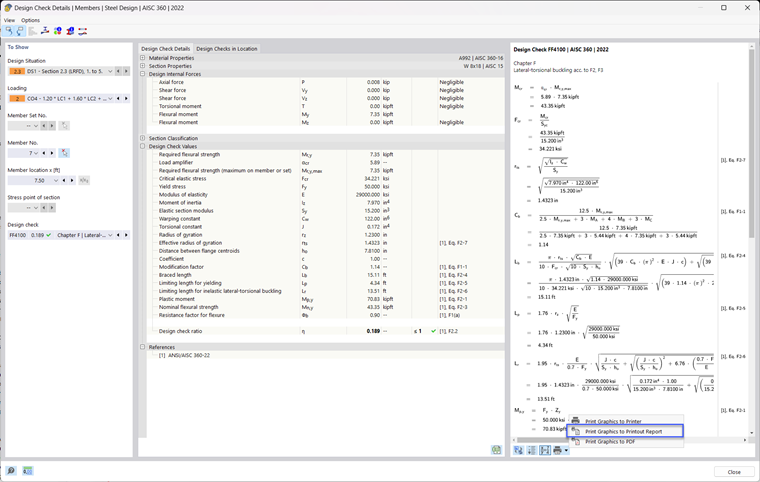Viewport: 760px width, 482px height.
Task: Step to next Member No.
Action: point(52,153)
